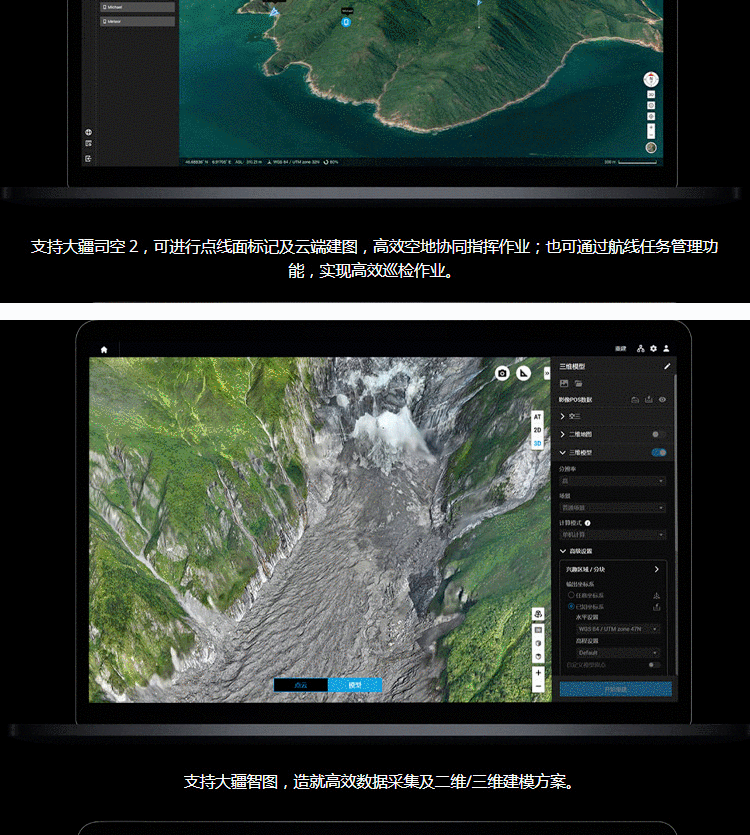This screenshot has width=750, height=835.
Task: Enable the 二维地图 switch
Action: (x=658, y=434)
